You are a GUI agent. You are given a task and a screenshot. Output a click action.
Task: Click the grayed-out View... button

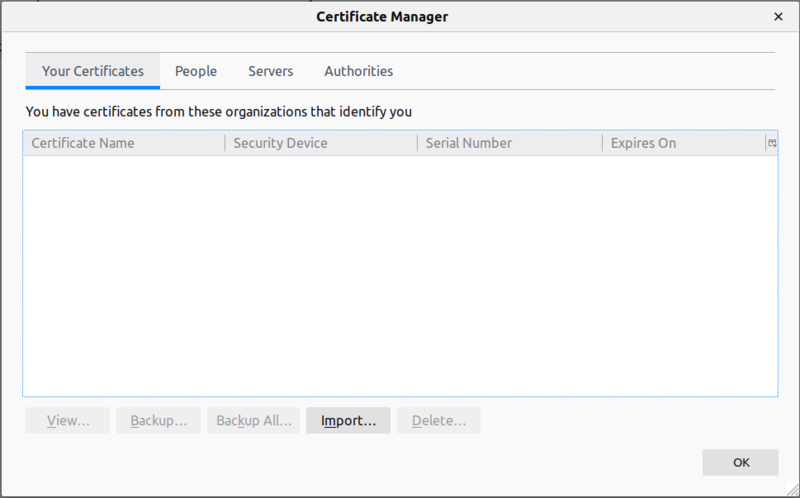coord(68,421)
